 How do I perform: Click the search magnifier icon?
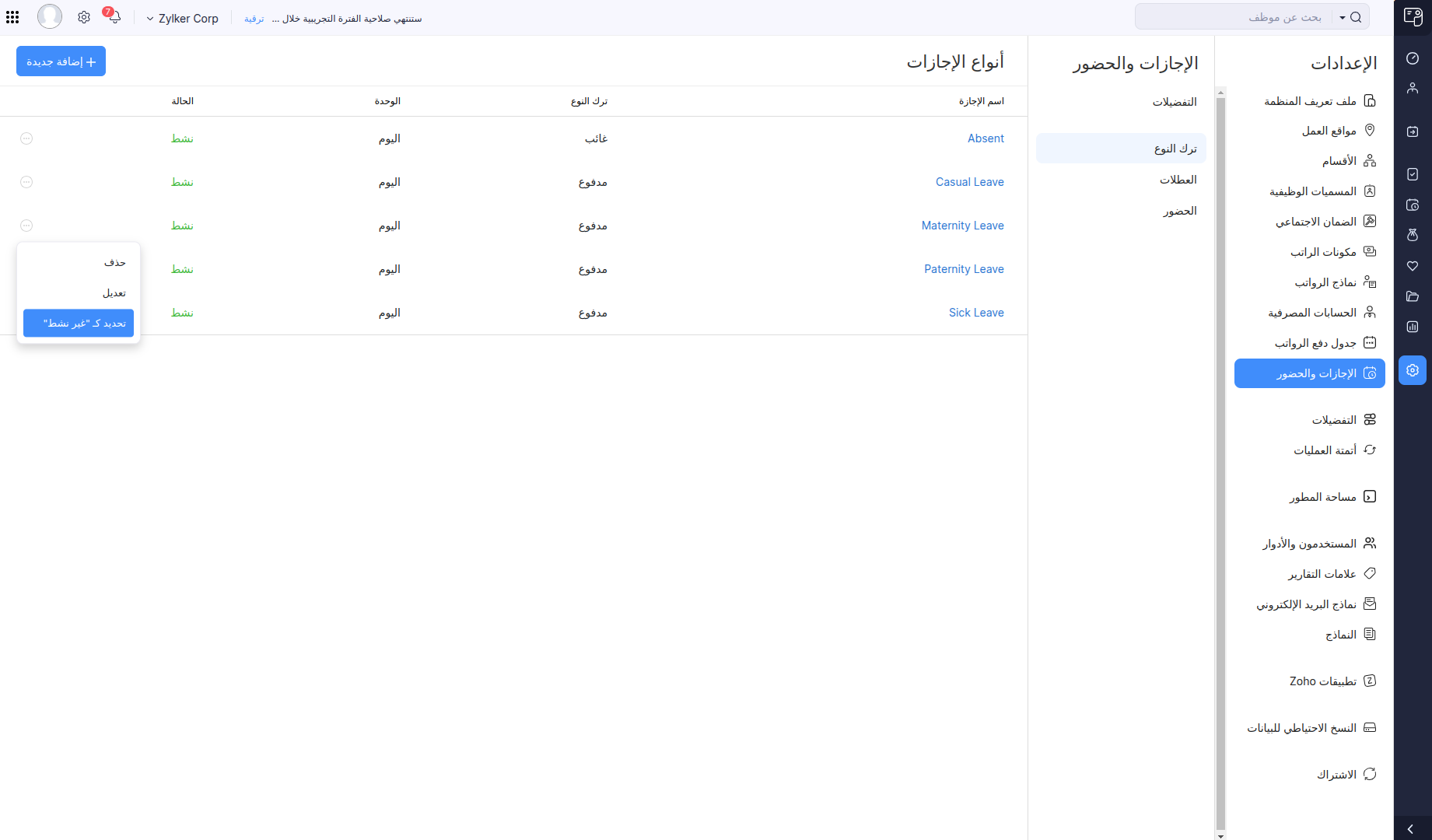pyautogui.click(x=1356, y=17)
